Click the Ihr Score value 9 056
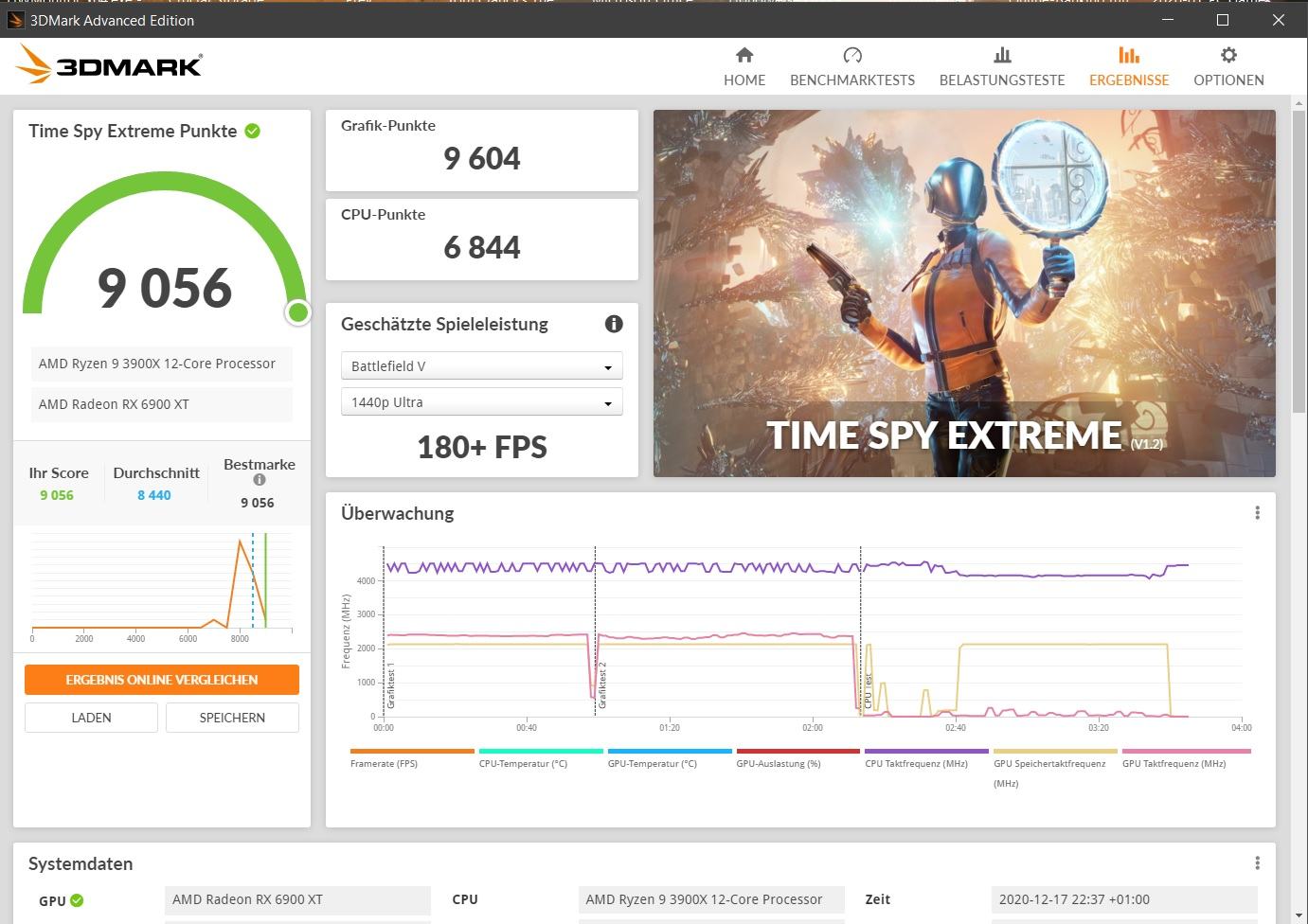This screenshot has height=924, width=1308. [x=57, y=495]
